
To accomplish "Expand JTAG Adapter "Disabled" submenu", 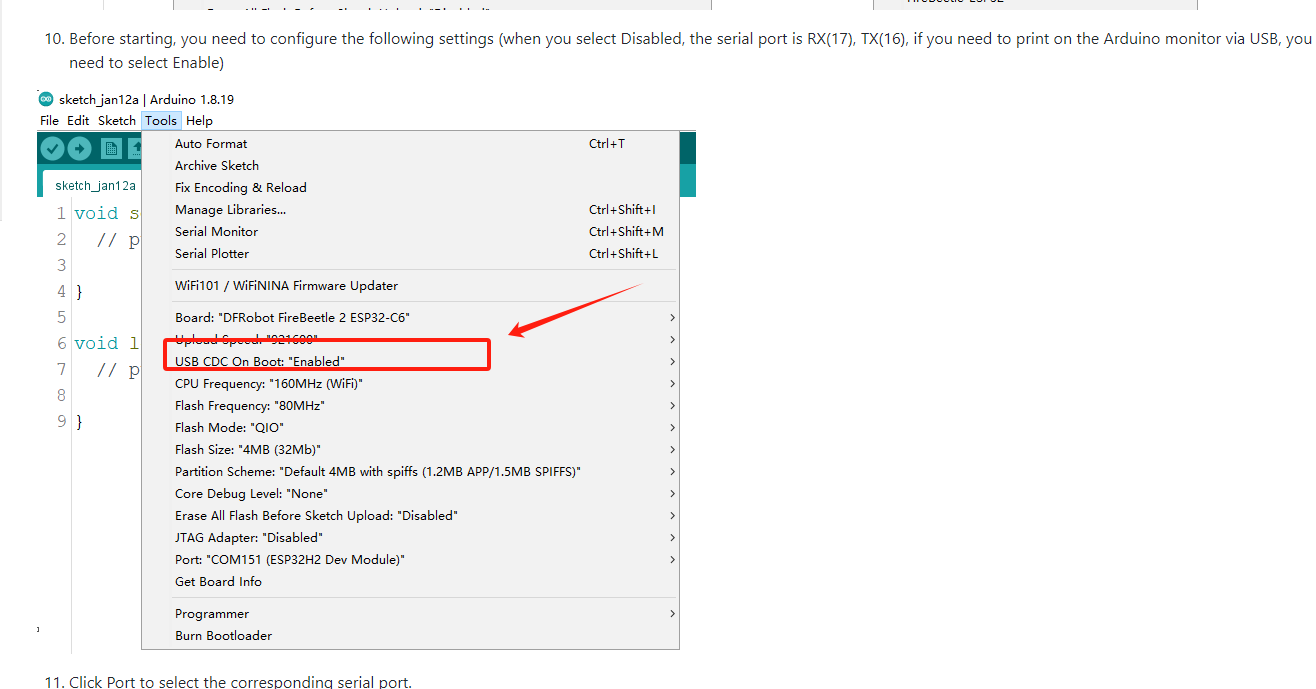I will pos(411,538).
